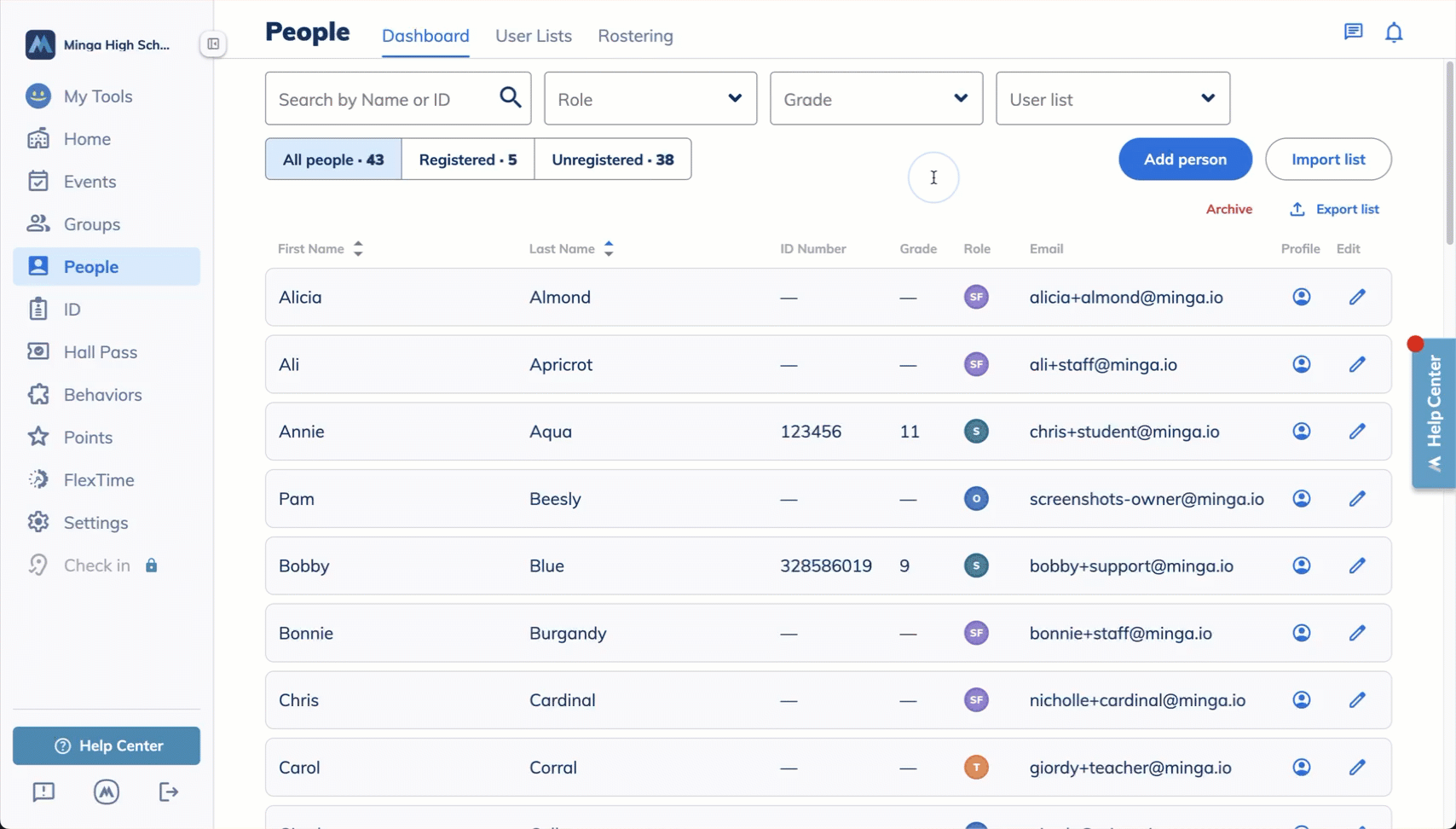The height and width of the screenshot is (829, 1456).
Task: Open the messages chat icon
Action: click(x=1353, y=32)
